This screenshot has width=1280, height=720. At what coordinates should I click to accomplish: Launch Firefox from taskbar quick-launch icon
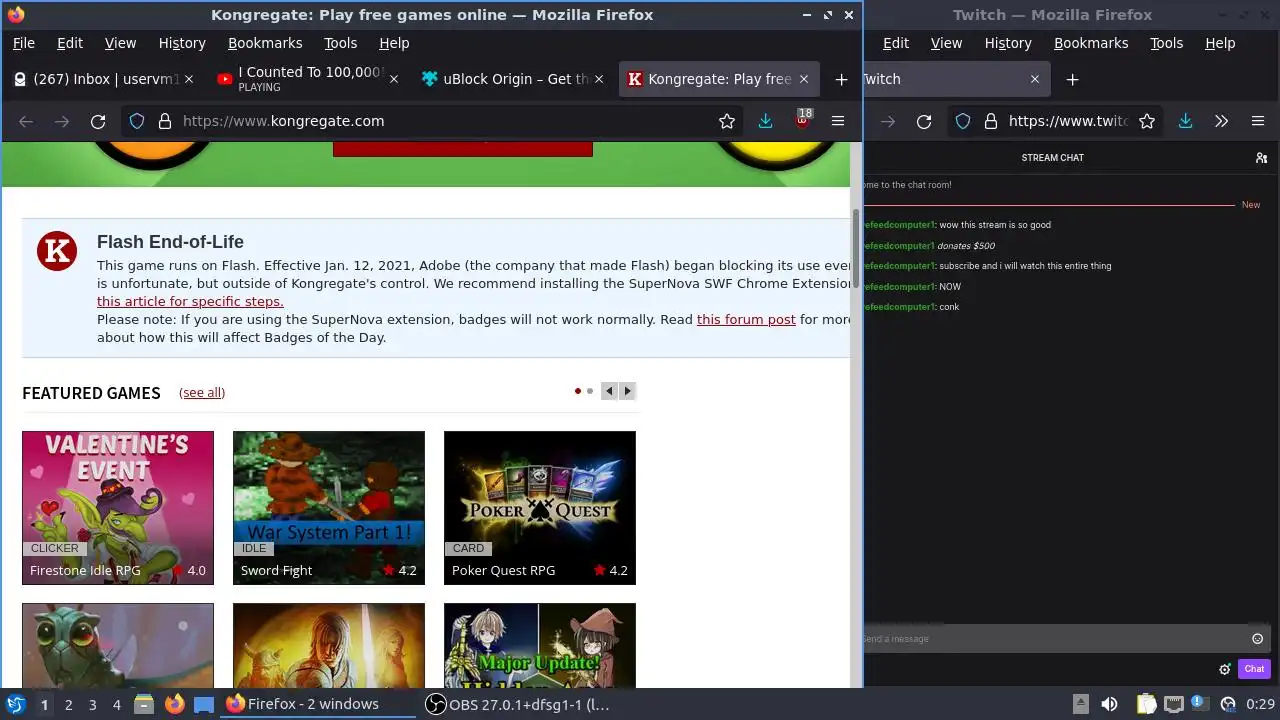(x=174, y=704)
